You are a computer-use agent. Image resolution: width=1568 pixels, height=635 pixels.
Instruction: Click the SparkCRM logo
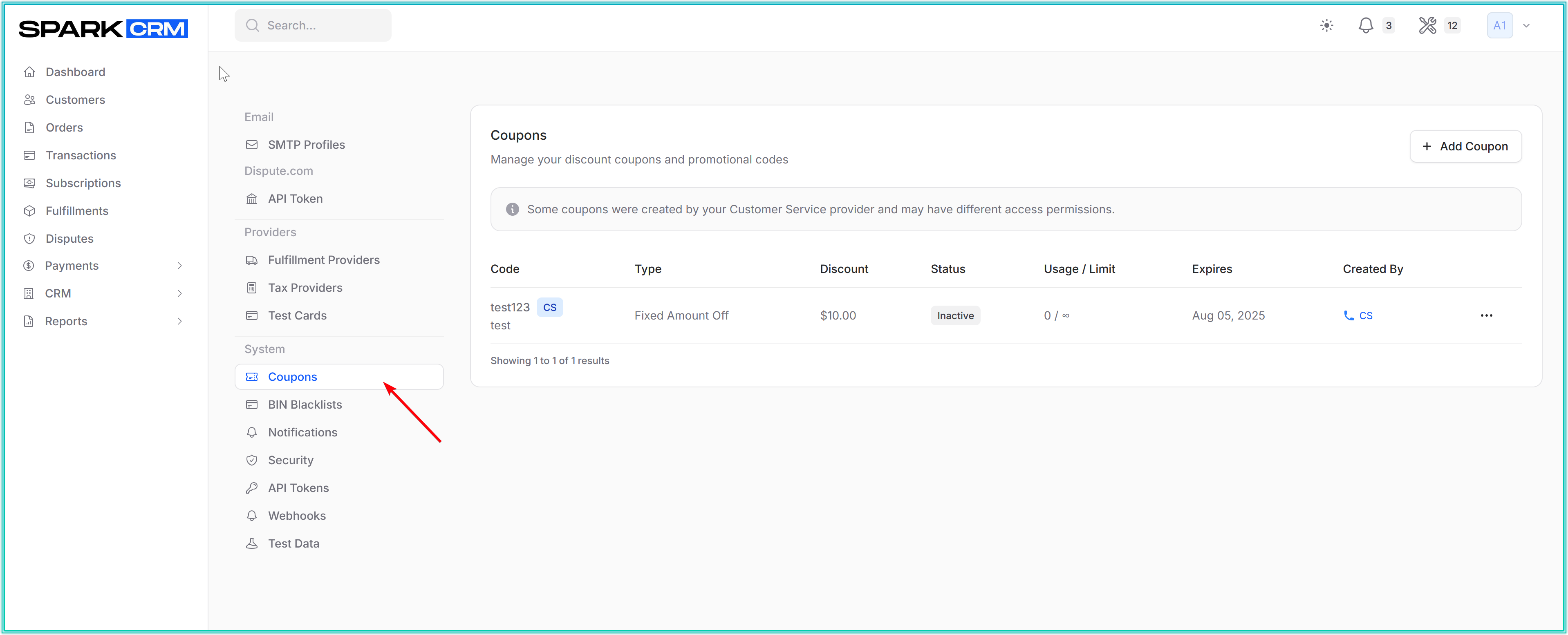pyautogui.click(x=103, y=29)
